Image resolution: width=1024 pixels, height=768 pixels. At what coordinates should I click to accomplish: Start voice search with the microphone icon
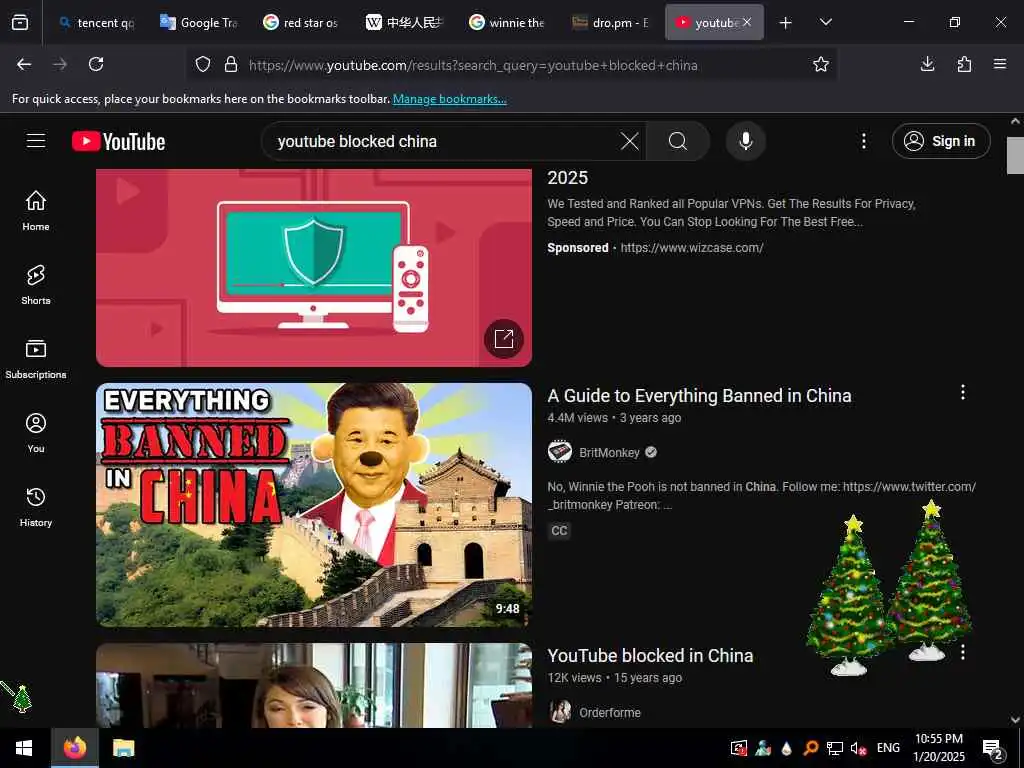746,141
